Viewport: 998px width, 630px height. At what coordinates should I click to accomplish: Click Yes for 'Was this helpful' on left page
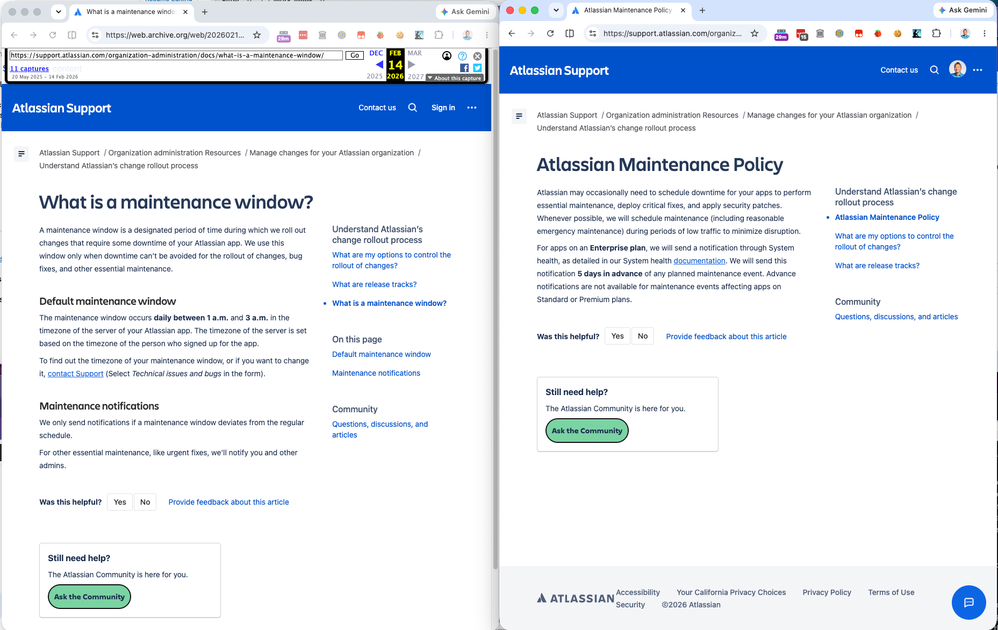coord(120,502)
